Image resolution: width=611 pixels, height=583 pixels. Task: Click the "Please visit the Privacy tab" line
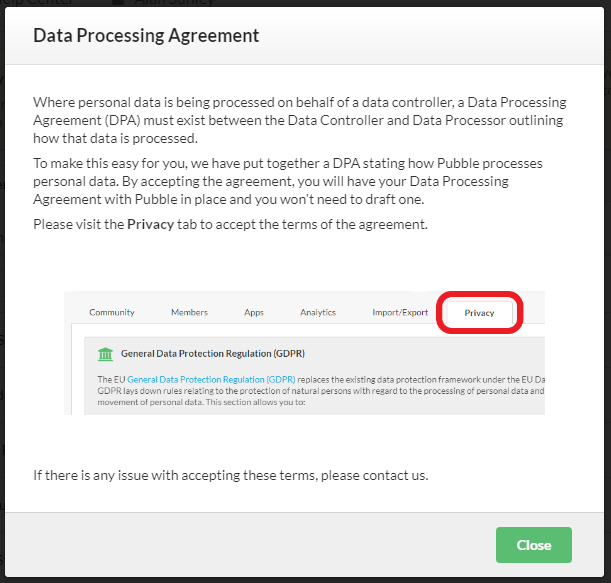tap(230, 224)
